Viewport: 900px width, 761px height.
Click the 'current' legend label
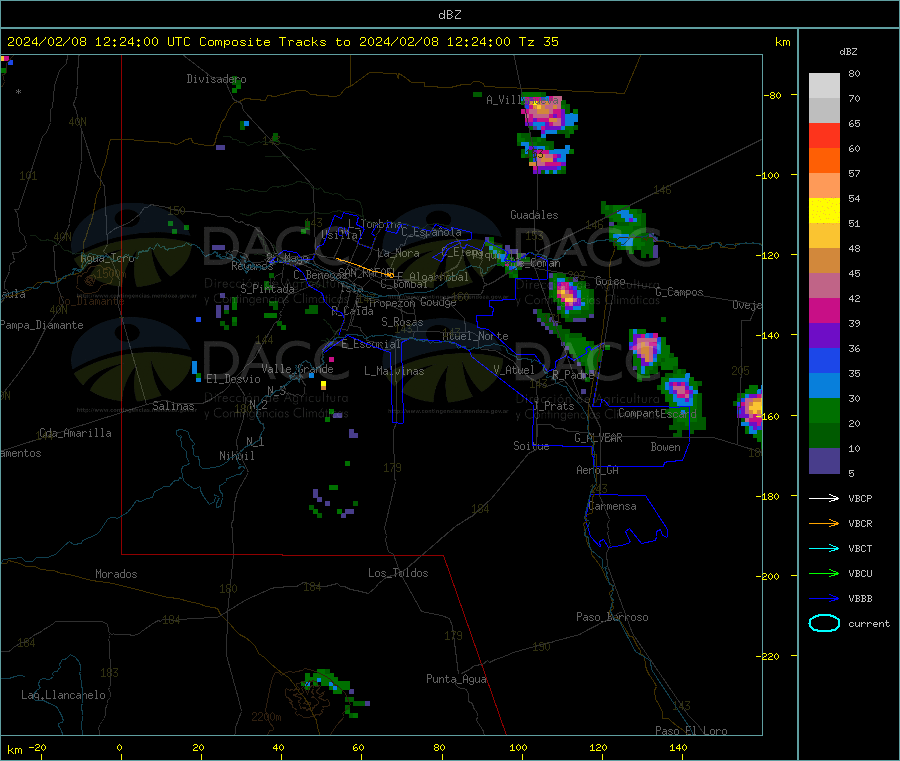pyautogui.click(x=869, y=623)
